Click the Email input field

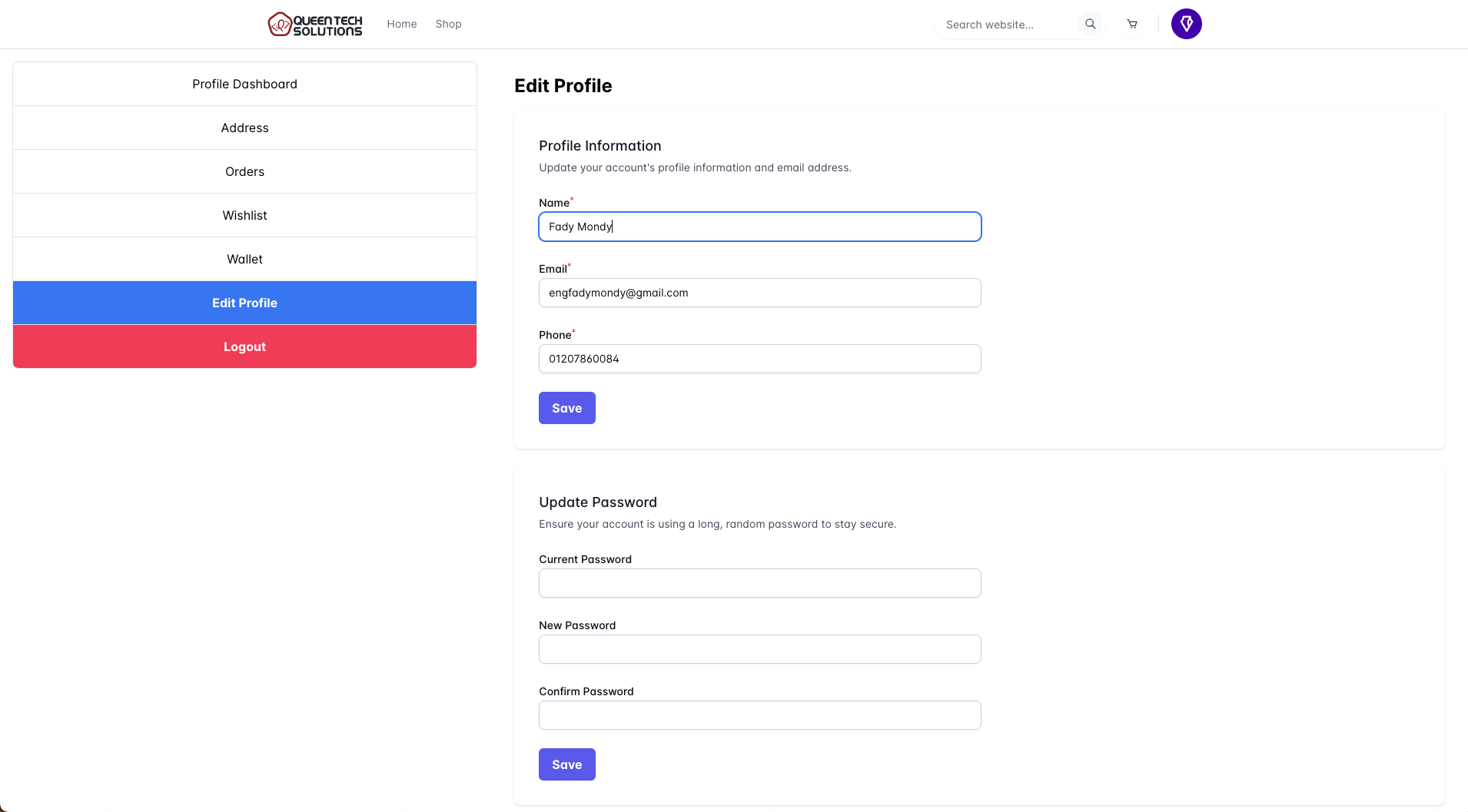(x=760, y=293)
